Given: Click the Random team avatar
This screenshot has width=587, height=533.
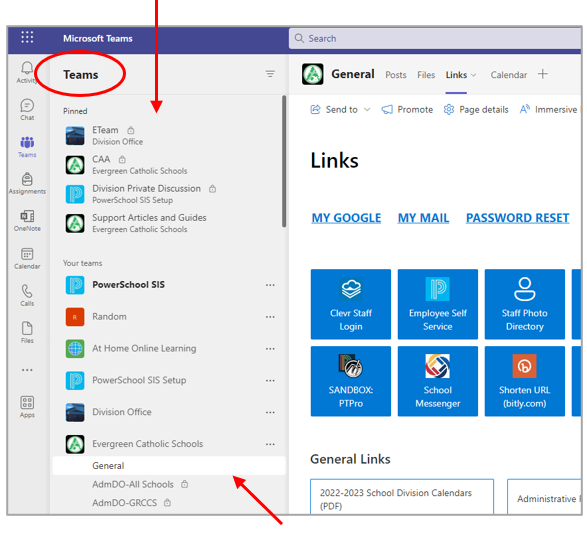Looking at the screenshot, I should pyautogui.click(x=75, y=317).
